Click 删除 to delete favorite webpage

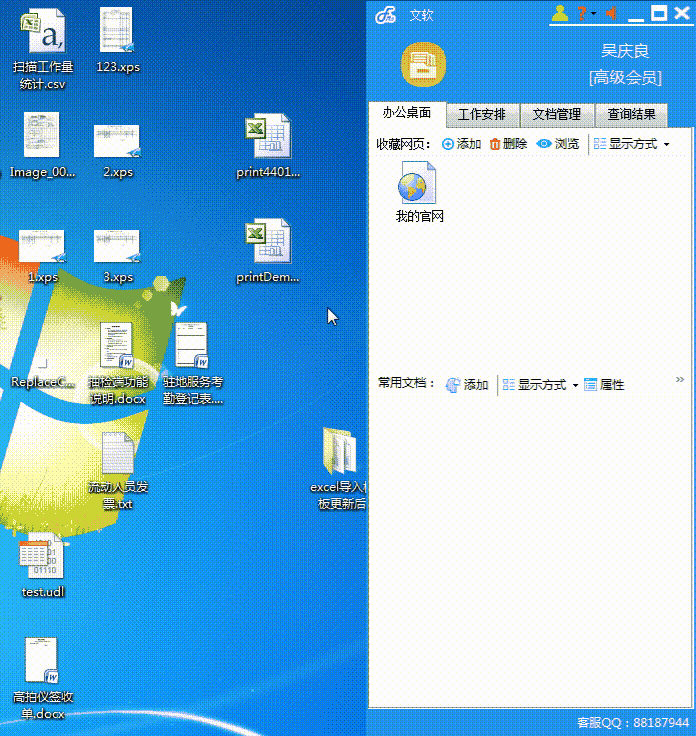click(508, 144)
